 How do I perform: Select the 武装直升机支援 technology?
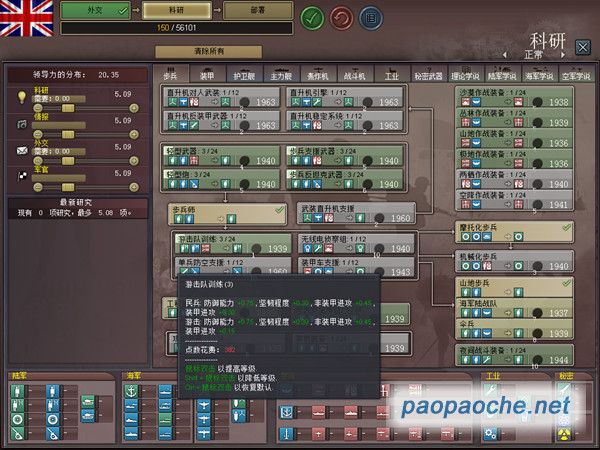click(x=356, y=213)
